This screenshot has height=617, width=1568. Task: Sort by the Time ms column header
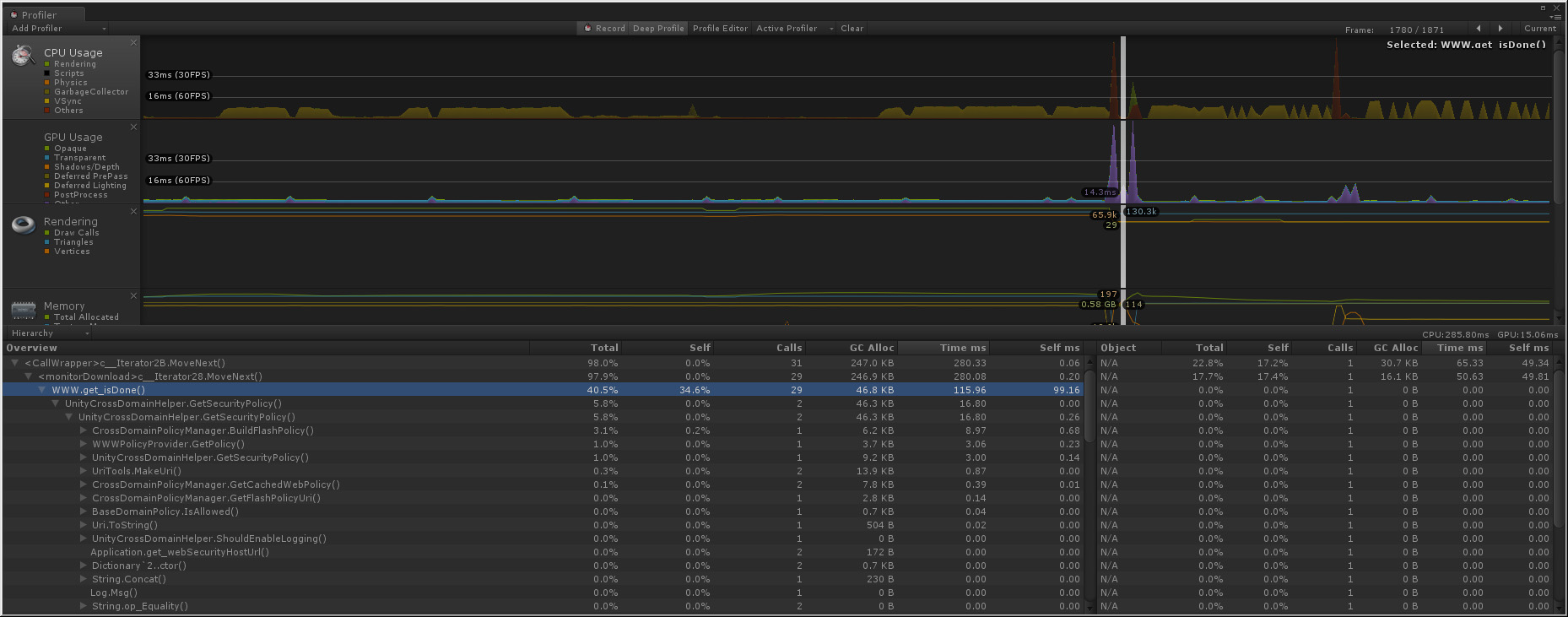[x=962, y=348]
